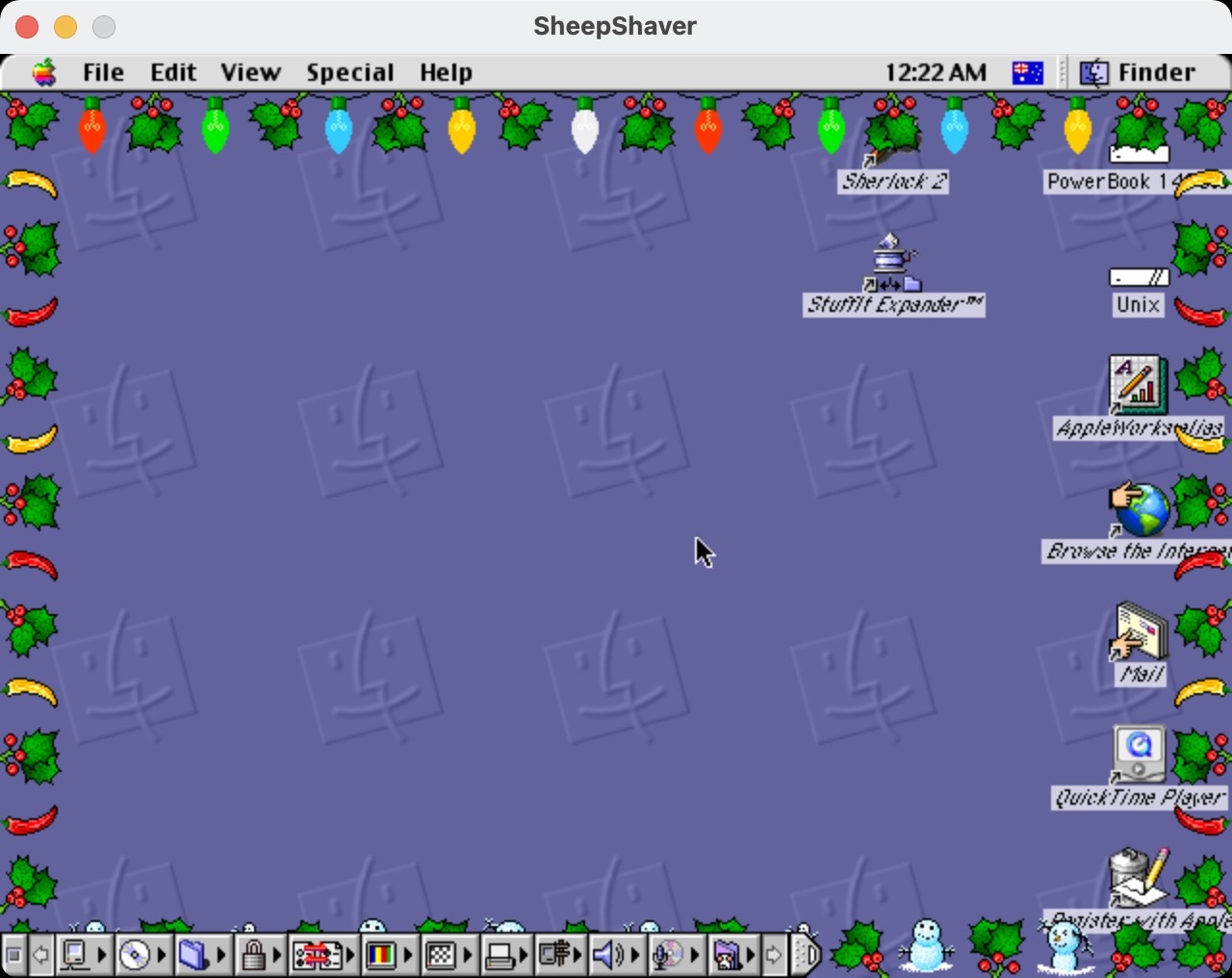Expand the printer selector module arrow
The image size is (1232, 978).
(x=525, y=955)
